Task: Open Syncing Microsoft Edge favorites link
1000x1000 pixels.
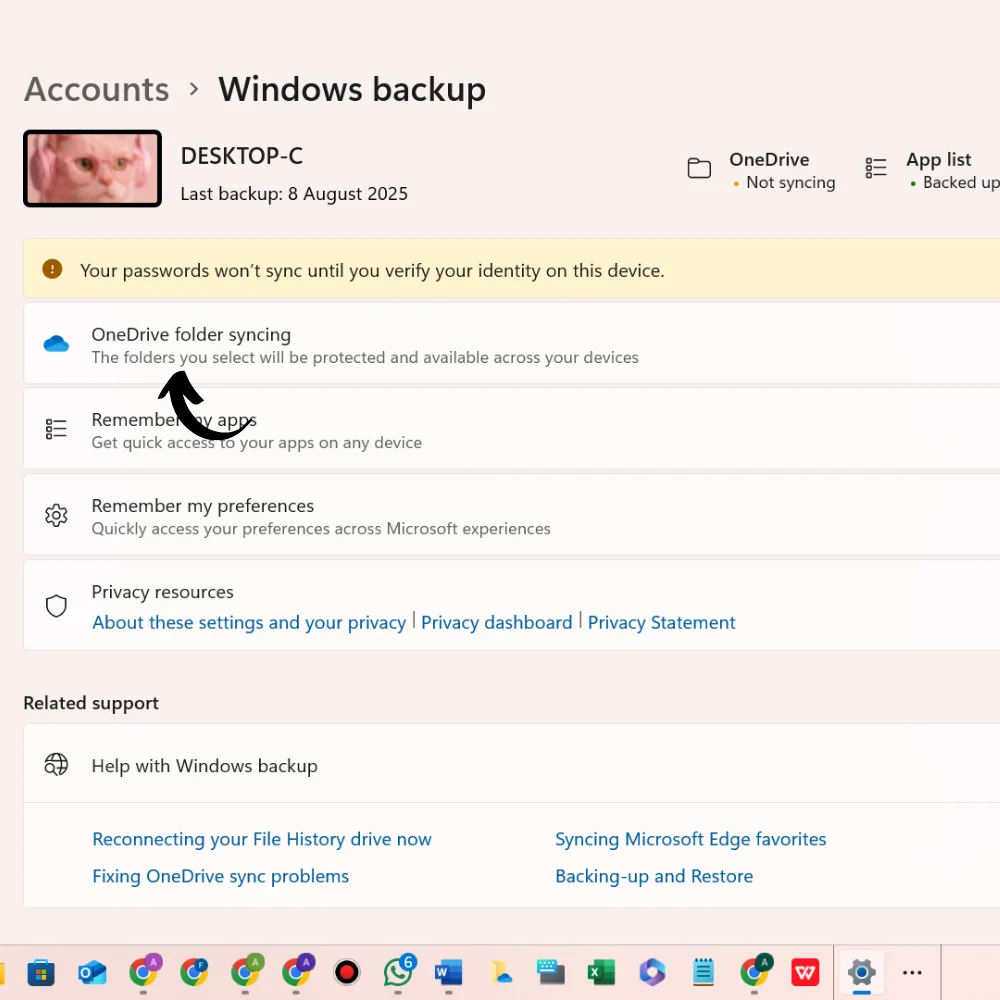Action: (x=690, y=839)
